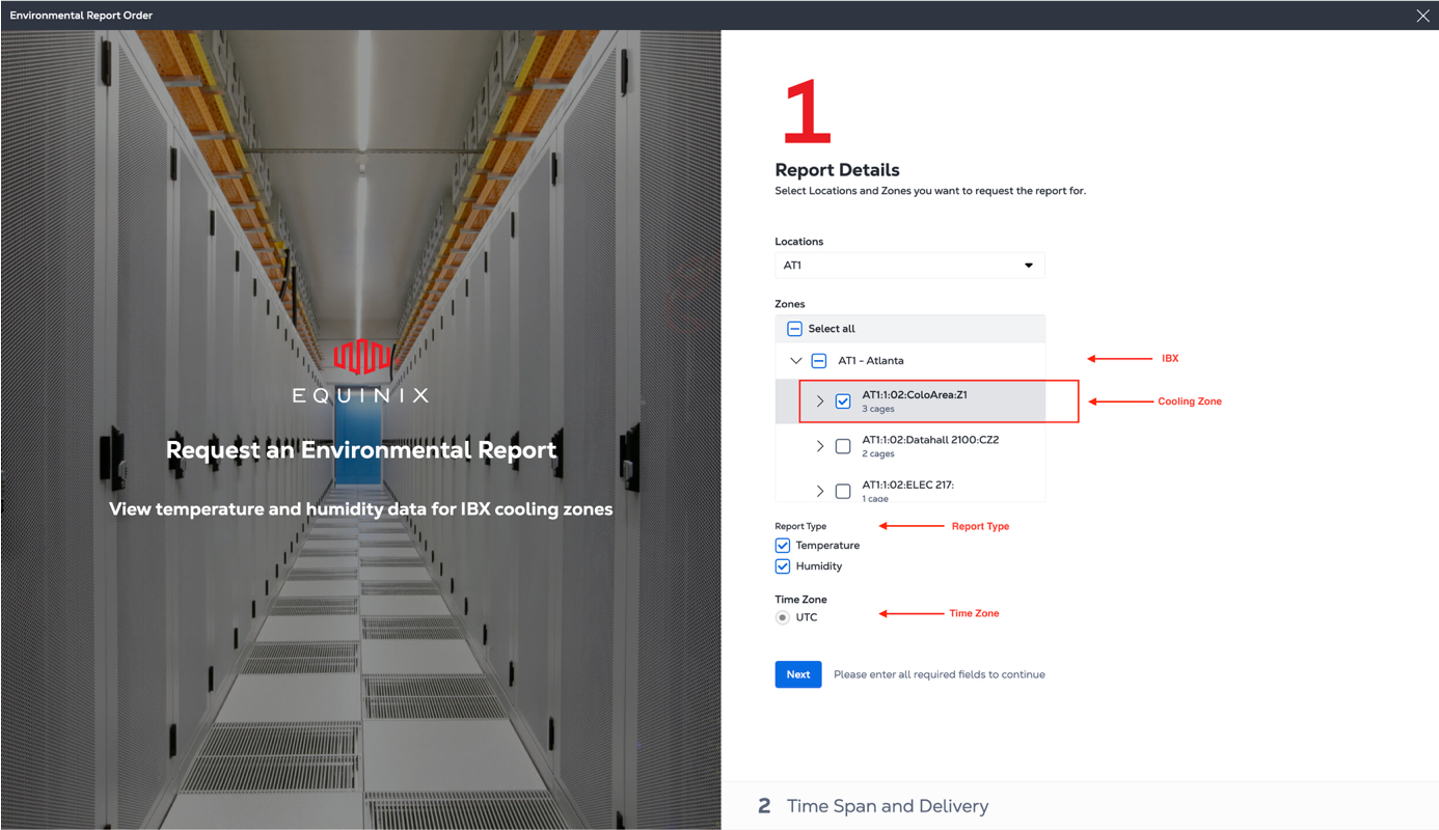This screenshot has height=830, width=1439.
Task: Expand the AT1:1:02:ColoArea:Z1 zone
Action: (x=820, y=401)
